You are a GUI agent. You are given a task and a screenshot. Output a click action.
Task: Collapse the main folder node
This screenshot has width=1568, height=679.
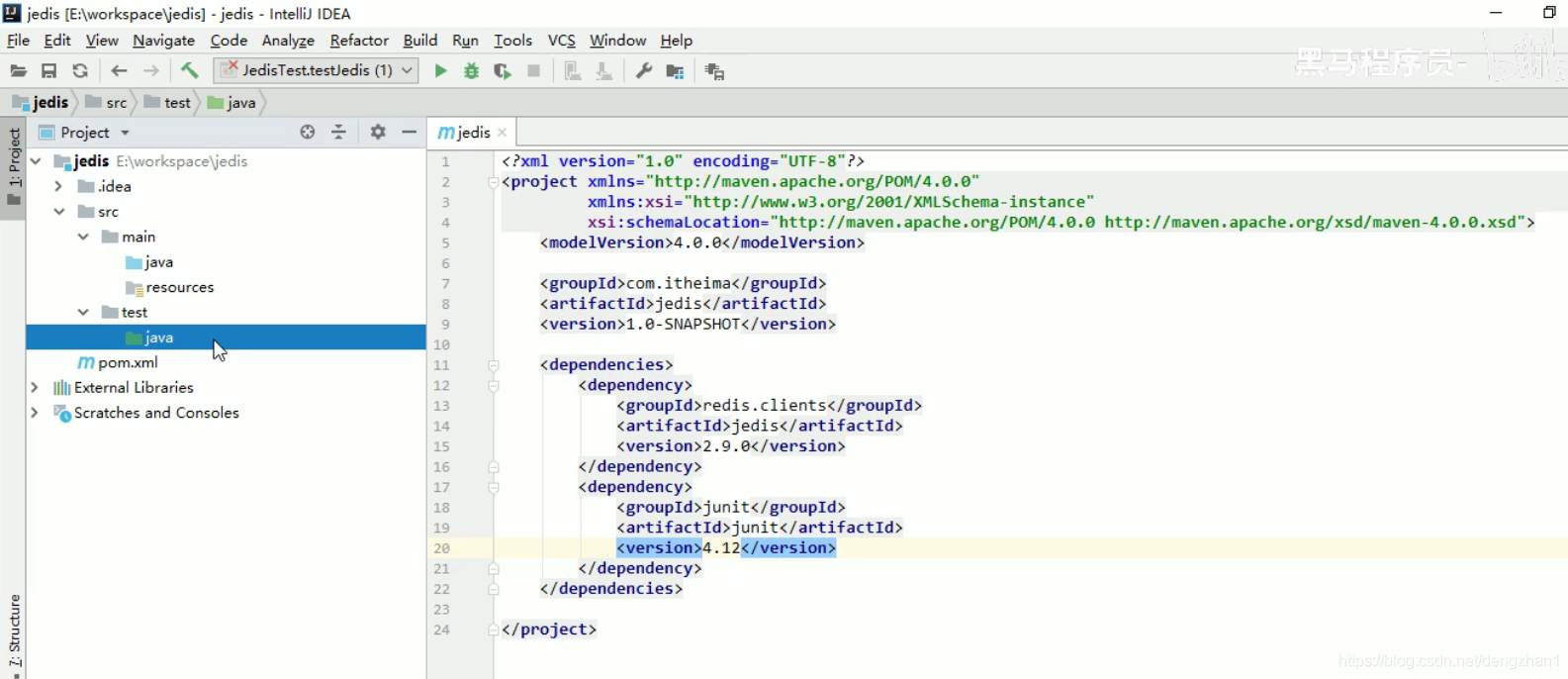(83, 237)
